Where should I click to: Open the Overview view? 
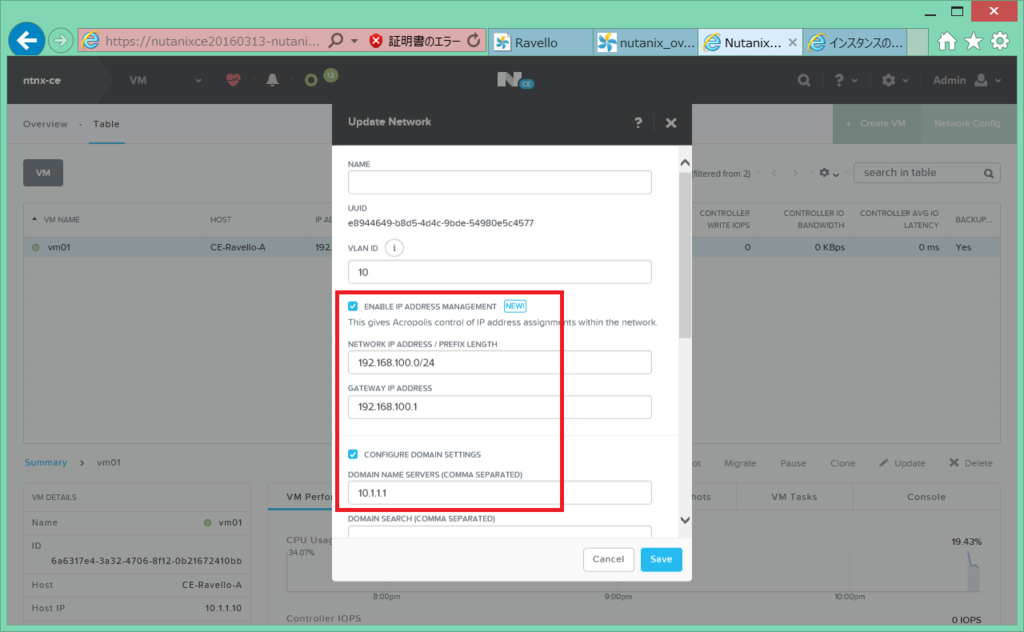[45, 124]
